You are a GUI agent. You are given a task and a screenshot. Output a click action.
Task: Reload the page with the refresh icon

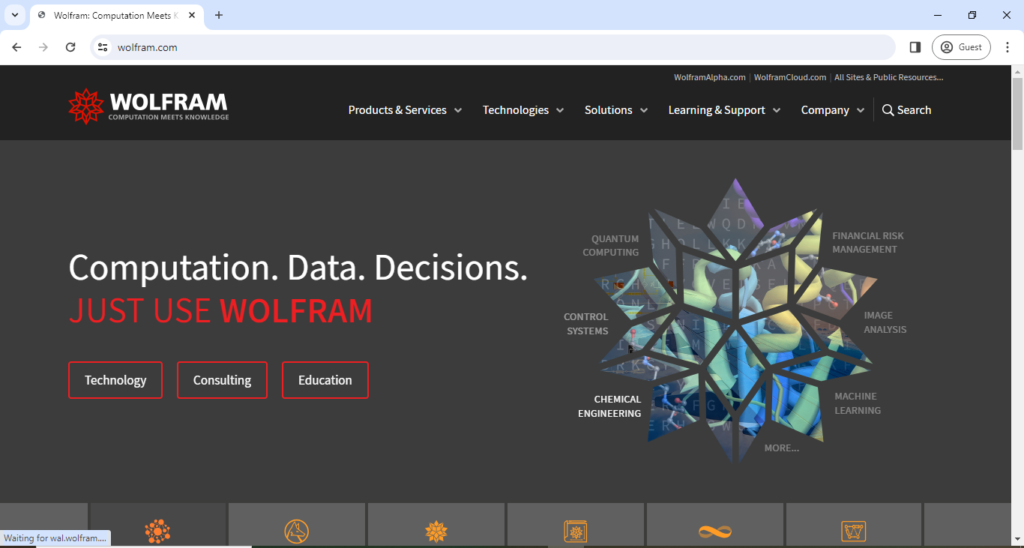[x=70, y=47]
